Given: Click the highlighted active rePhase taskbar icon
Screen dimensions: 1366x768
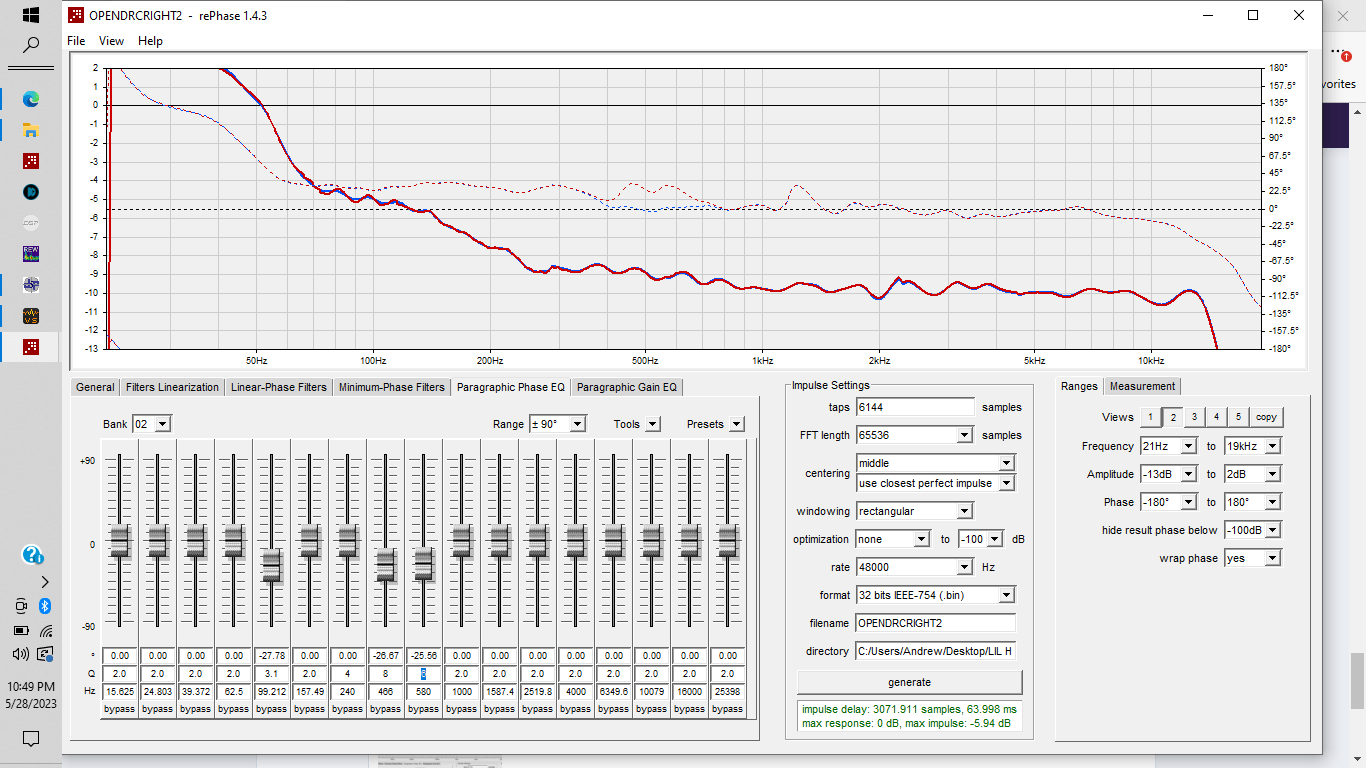Looking at the screenshot, I should (x=31, y=347).
